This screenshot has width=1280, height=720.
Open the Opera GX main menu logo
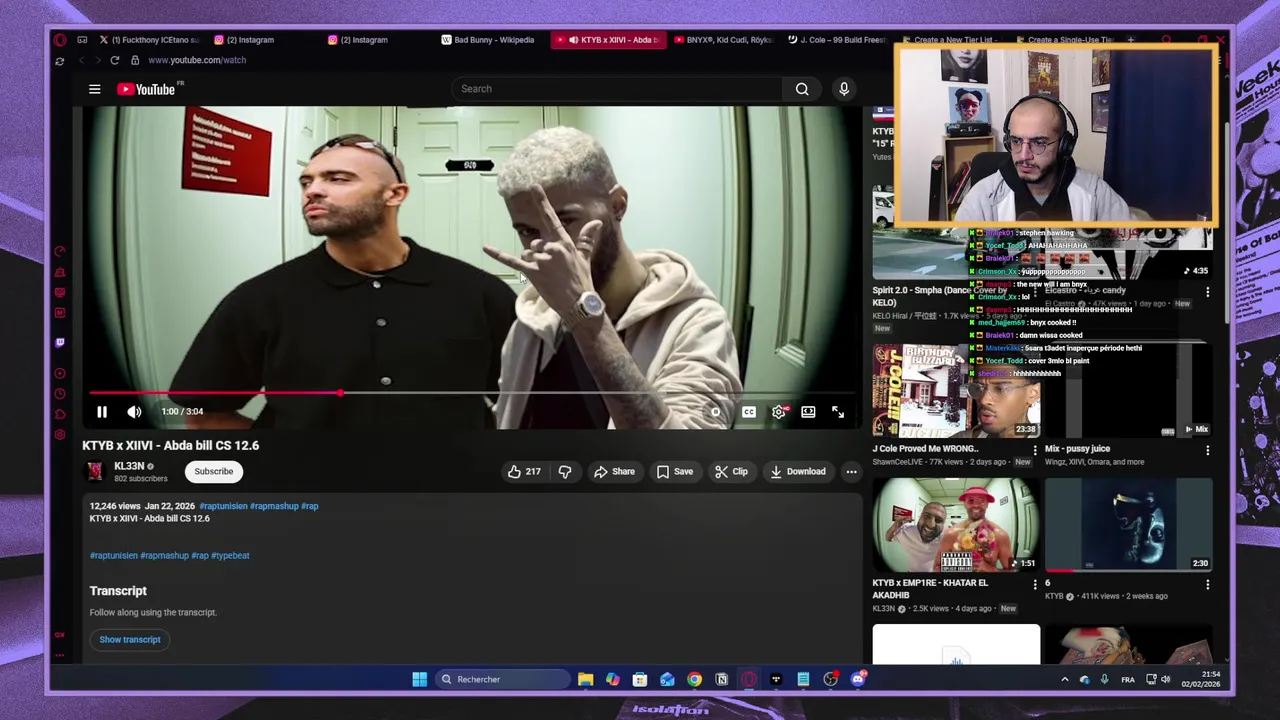pyautogui.click(x=60, y=40)
